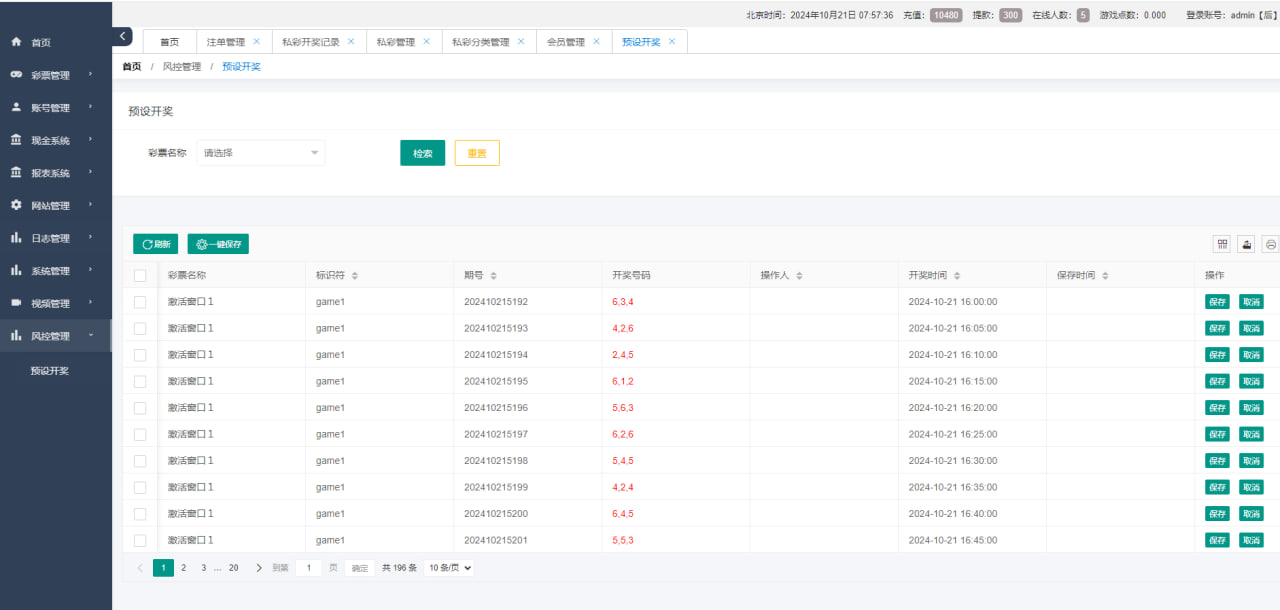Click the green 检索 search button
Viewport: 1280px width, 610px height.
click(422, 153)
